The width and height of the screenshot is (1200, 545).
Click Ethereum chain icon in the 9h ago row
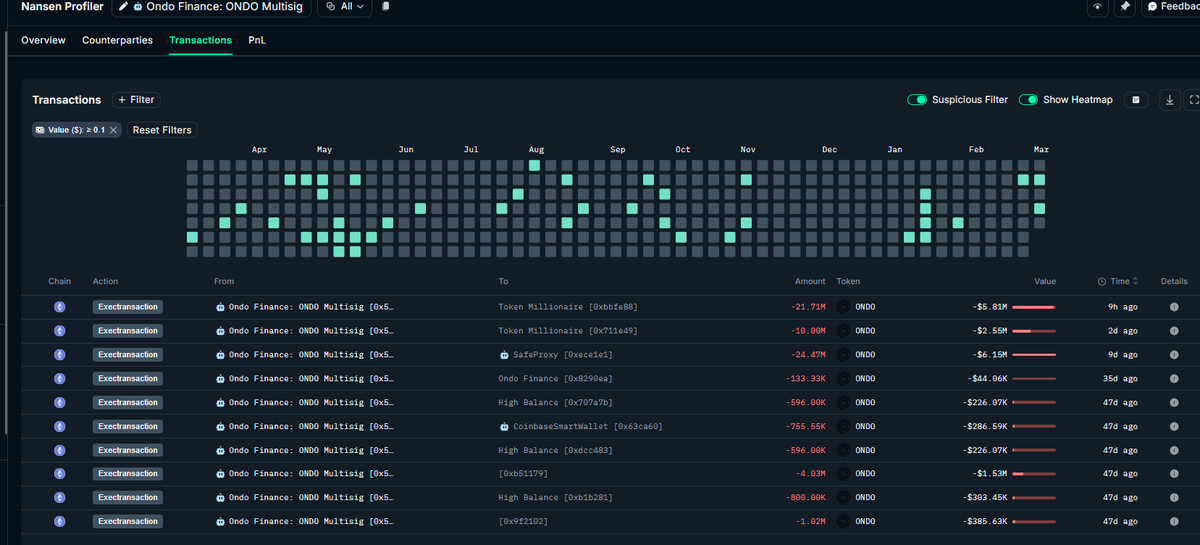[x=59, y=307]
